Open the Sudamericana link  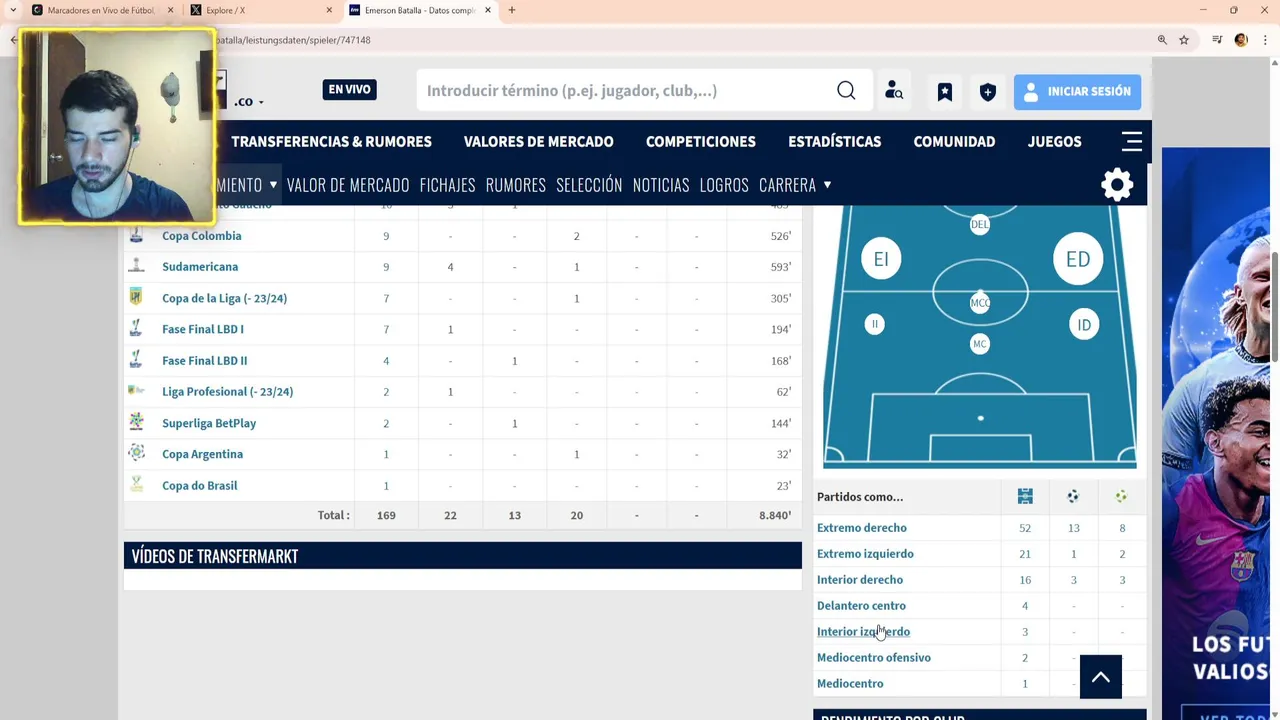pos(200,266)
